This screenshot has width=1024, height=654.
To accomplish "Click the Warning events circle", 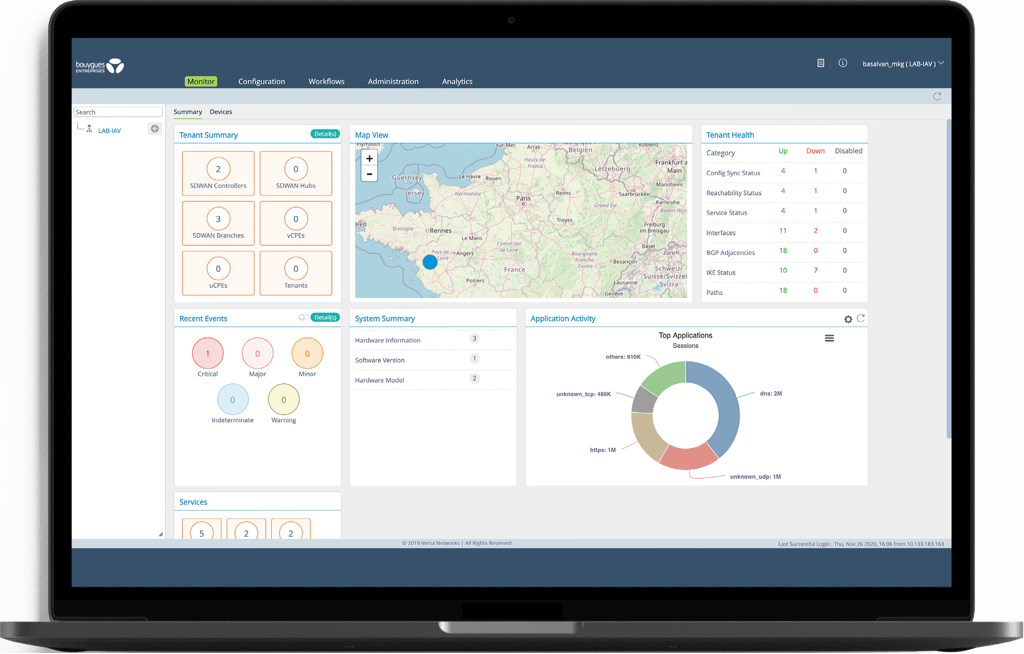I will click(x=283, y=400).
